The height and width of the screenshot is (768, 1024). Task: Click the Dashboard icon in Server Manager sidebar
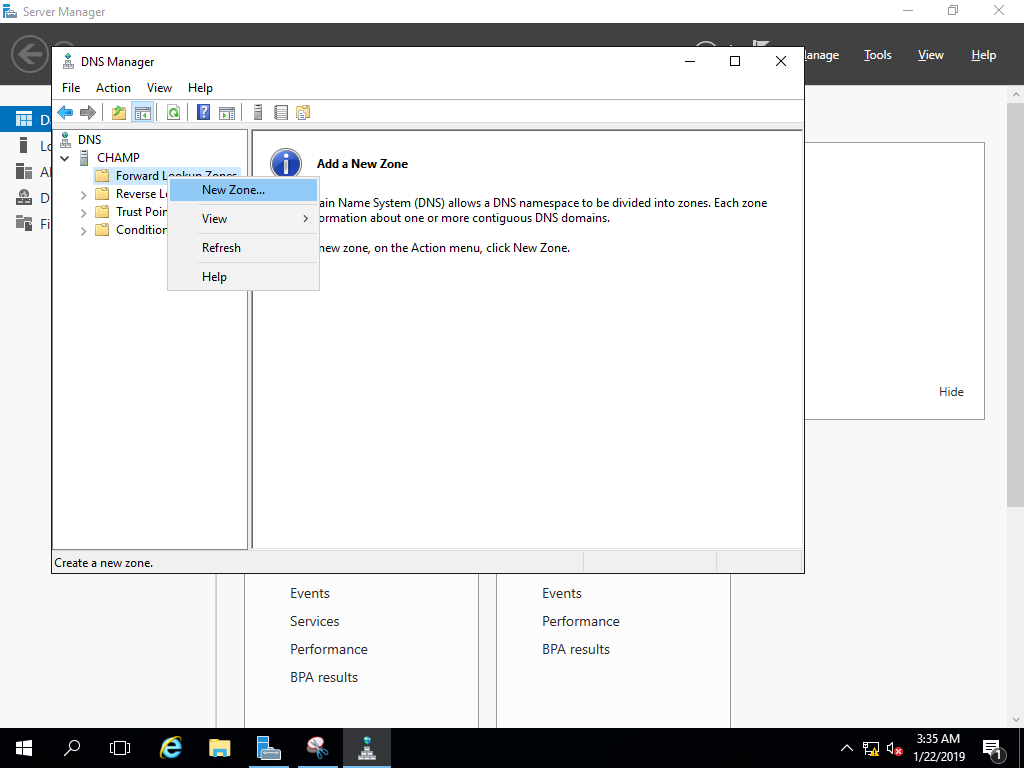24,119
